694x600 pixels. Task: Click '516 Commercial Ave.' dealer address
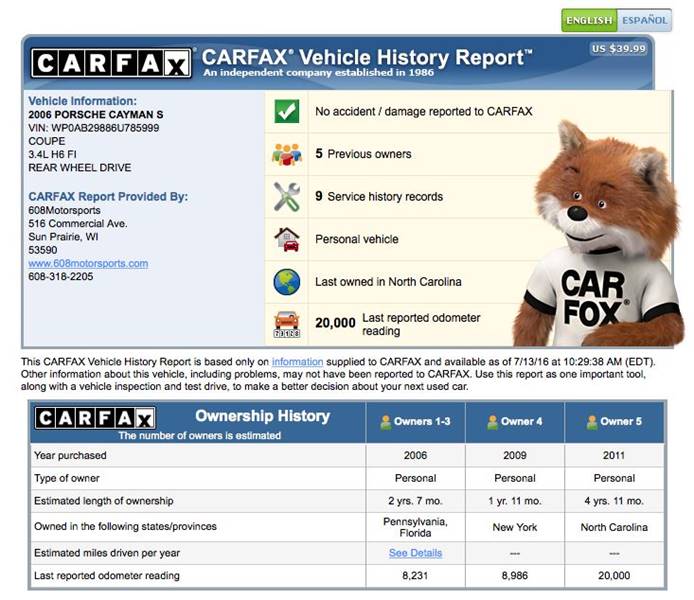[x=78, y=223]
